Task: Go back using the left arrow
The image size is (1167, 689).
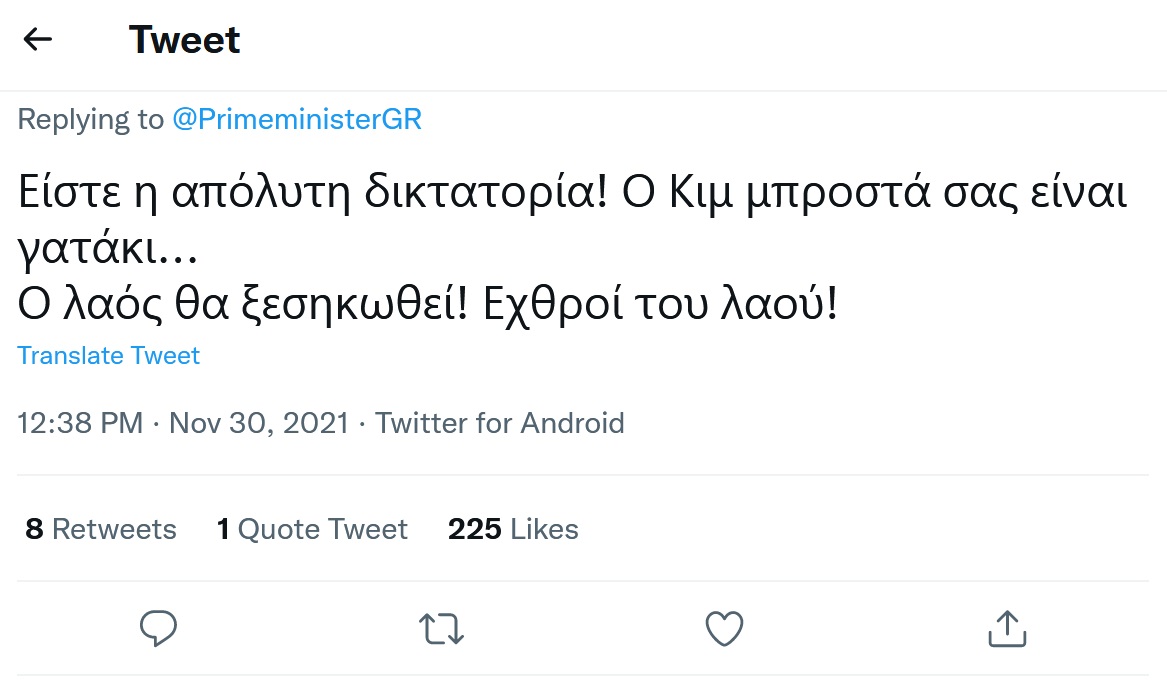Action: pos(38,40)
